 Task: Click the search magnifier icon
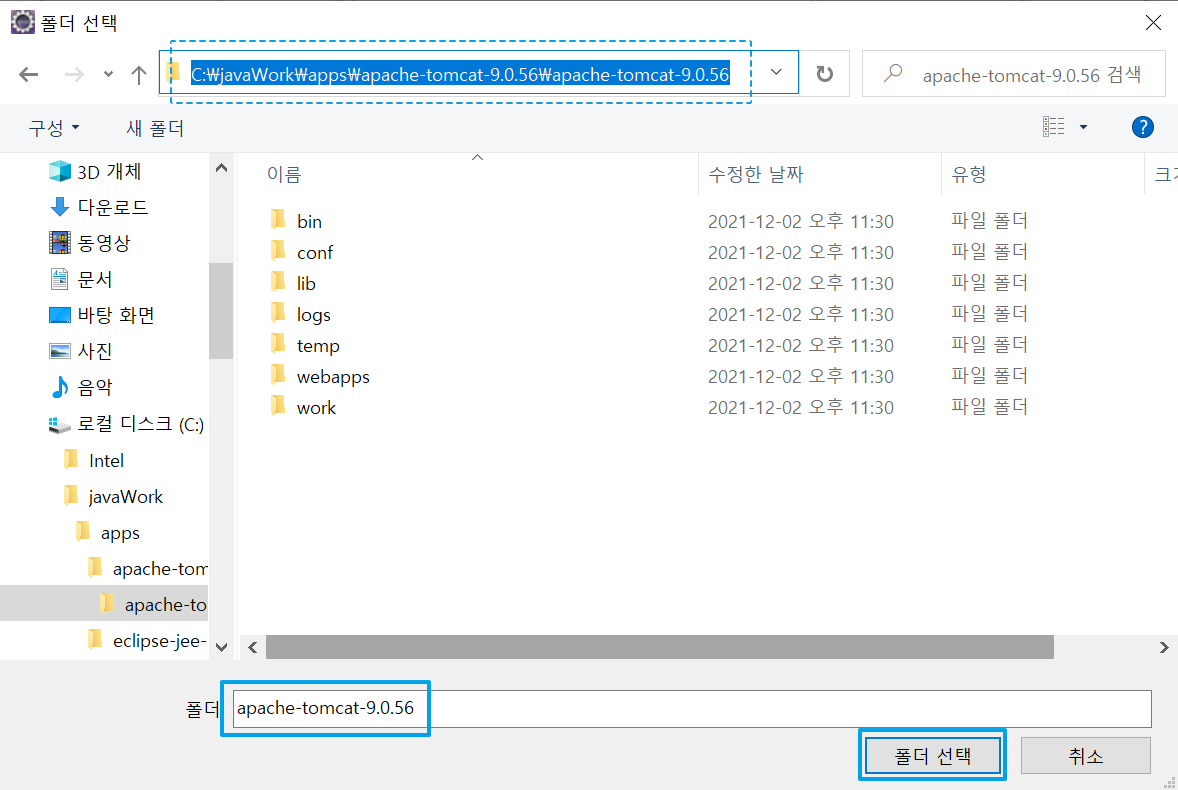[893, 74]
